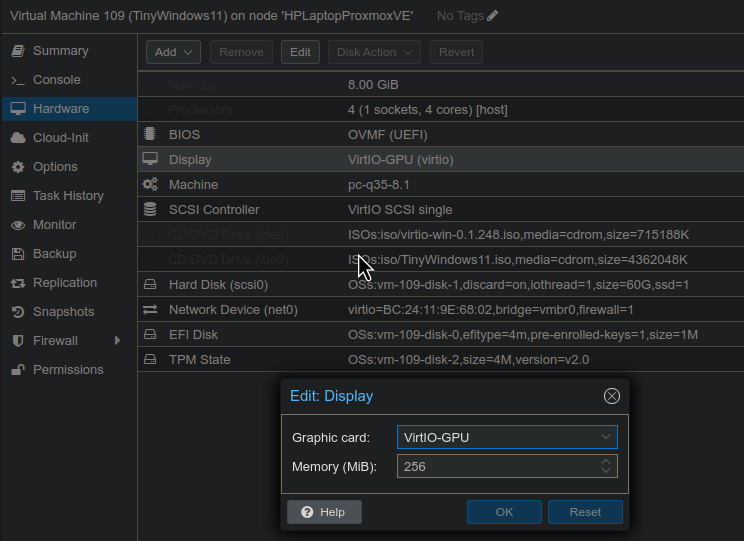Click the Snapshots history icon
The image size is (744, 541).
17,312
